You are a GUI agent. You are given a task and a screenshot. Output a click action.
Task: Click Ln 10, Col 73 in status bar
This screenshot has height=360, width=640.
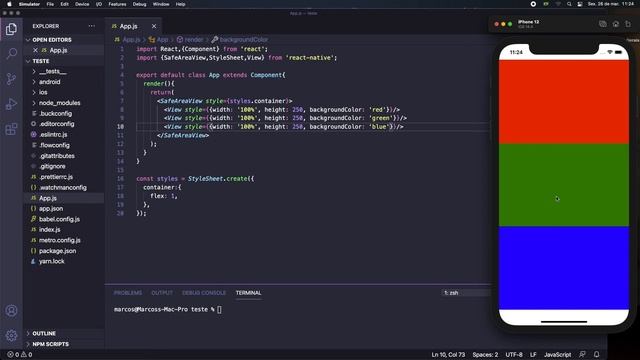pos(448,354)
